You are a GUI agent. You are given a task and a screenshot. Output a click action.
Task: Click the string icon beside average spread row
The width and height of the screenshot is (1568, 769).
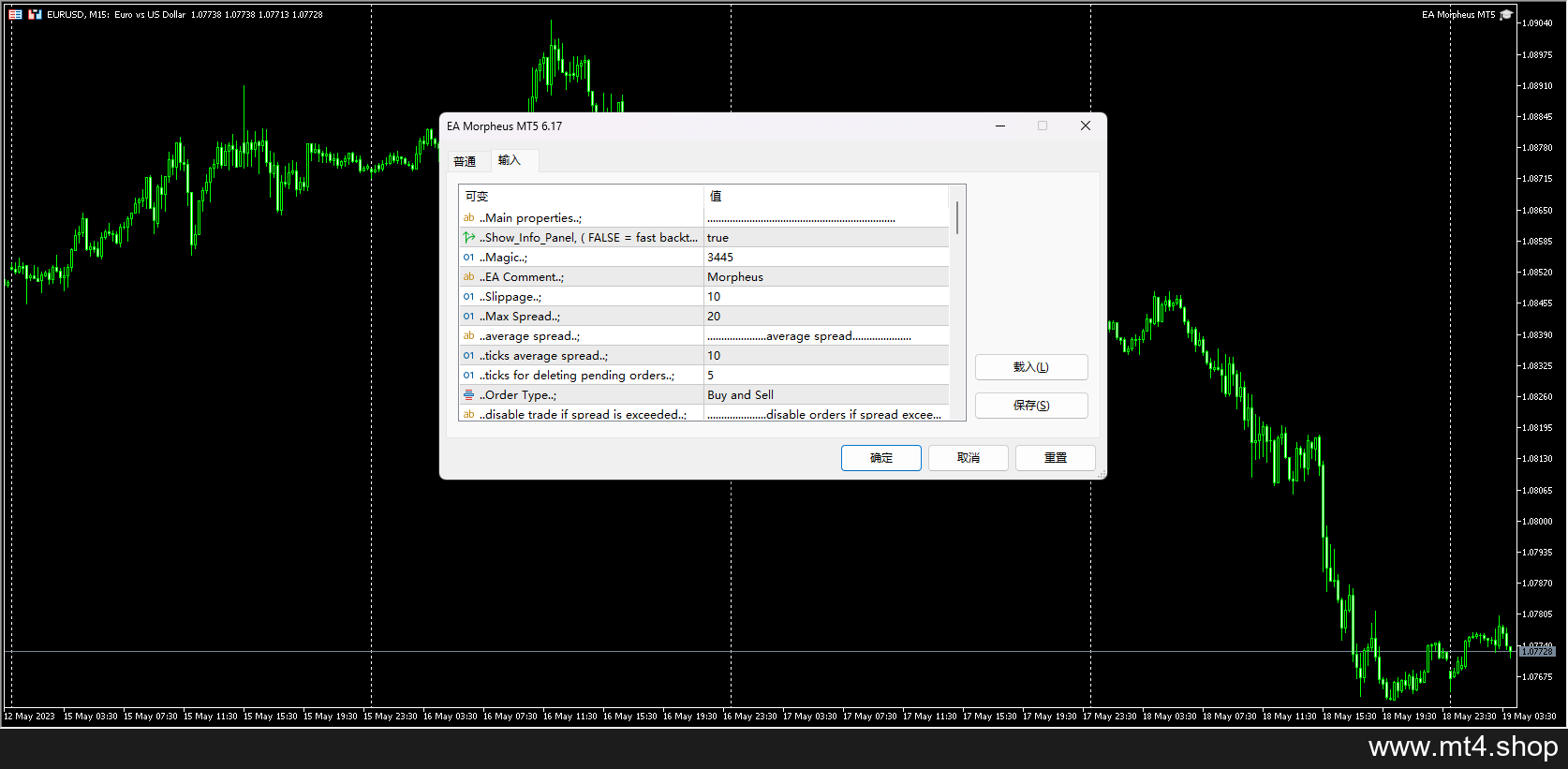point(468,336)
